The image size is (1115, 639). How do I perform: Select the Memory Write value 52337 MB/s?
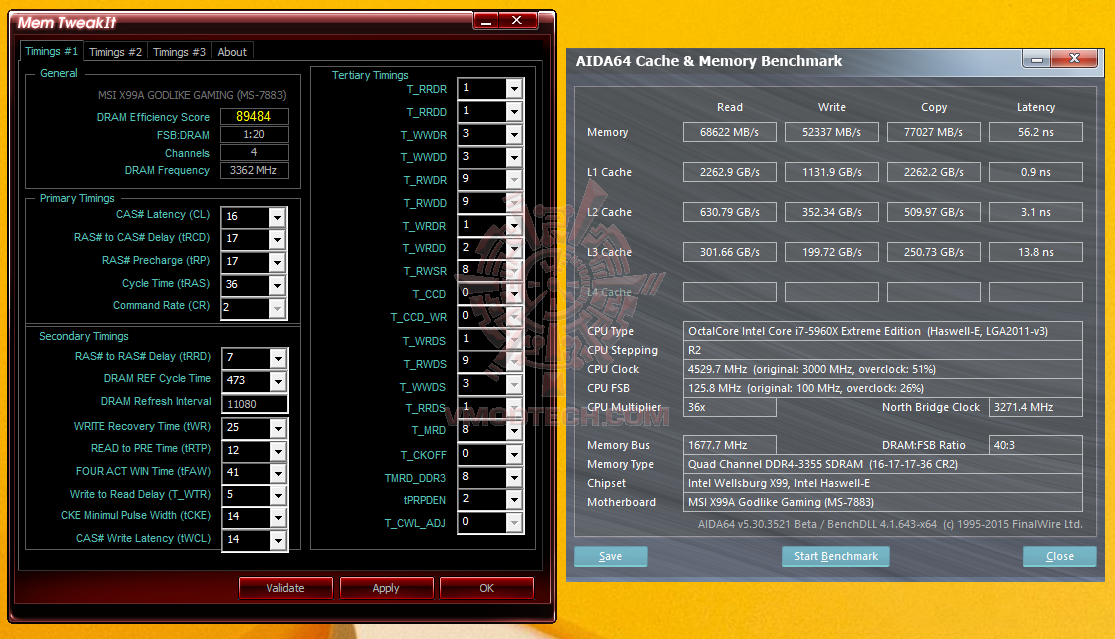point(831,132)
